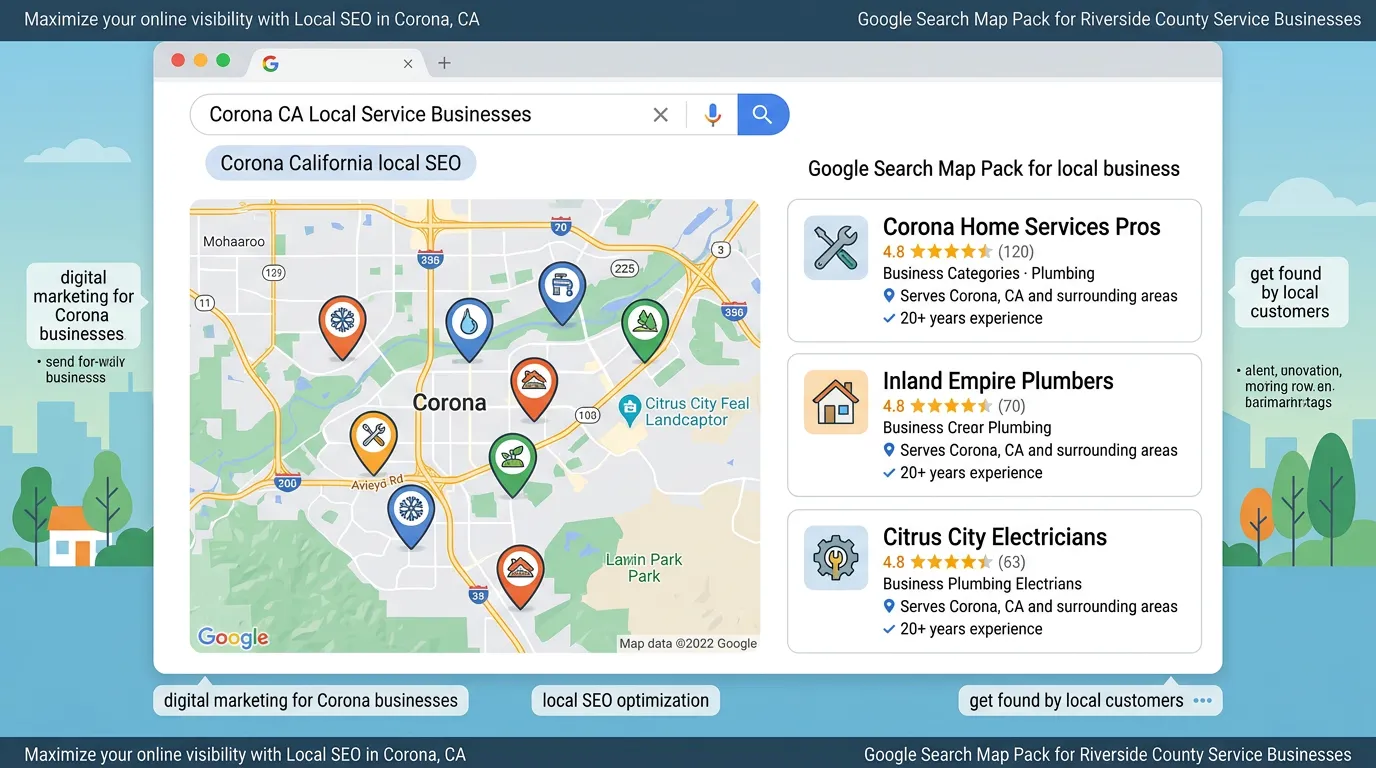Clear the search box with the X
Viewport: 1376px width, 768px height.
click(660, 115)
